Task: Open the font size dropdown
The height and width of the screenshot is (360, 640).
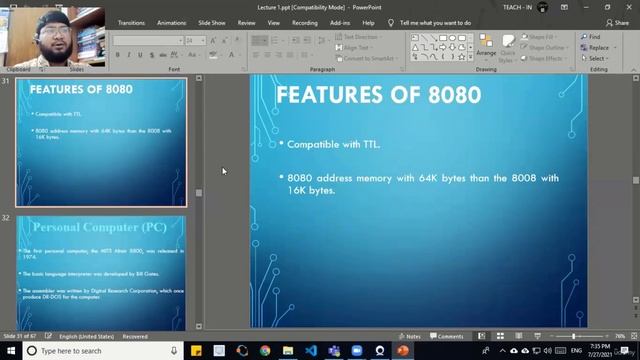Action: pyautogui.click(x=203, y=40)
